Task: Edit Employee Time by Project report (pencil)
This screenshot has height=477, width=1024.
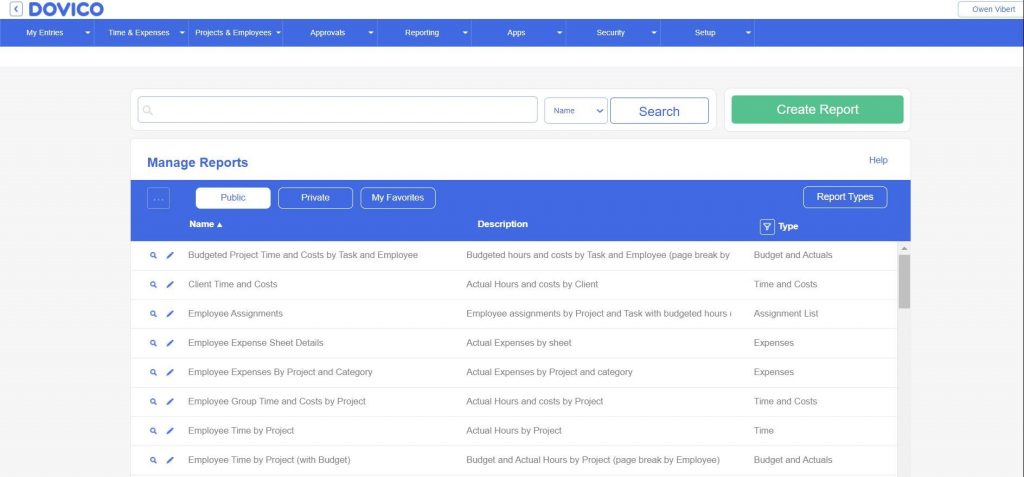Action: tap(170, 431)
